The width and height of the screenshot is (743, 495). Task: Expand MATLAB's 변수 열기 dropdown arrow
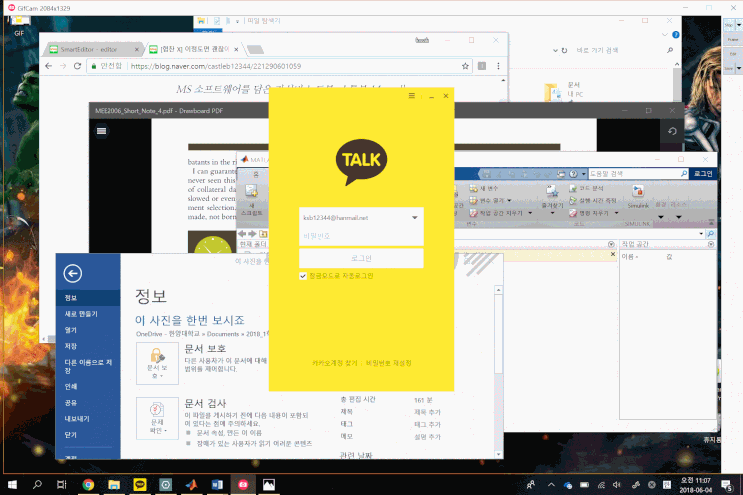509,200
